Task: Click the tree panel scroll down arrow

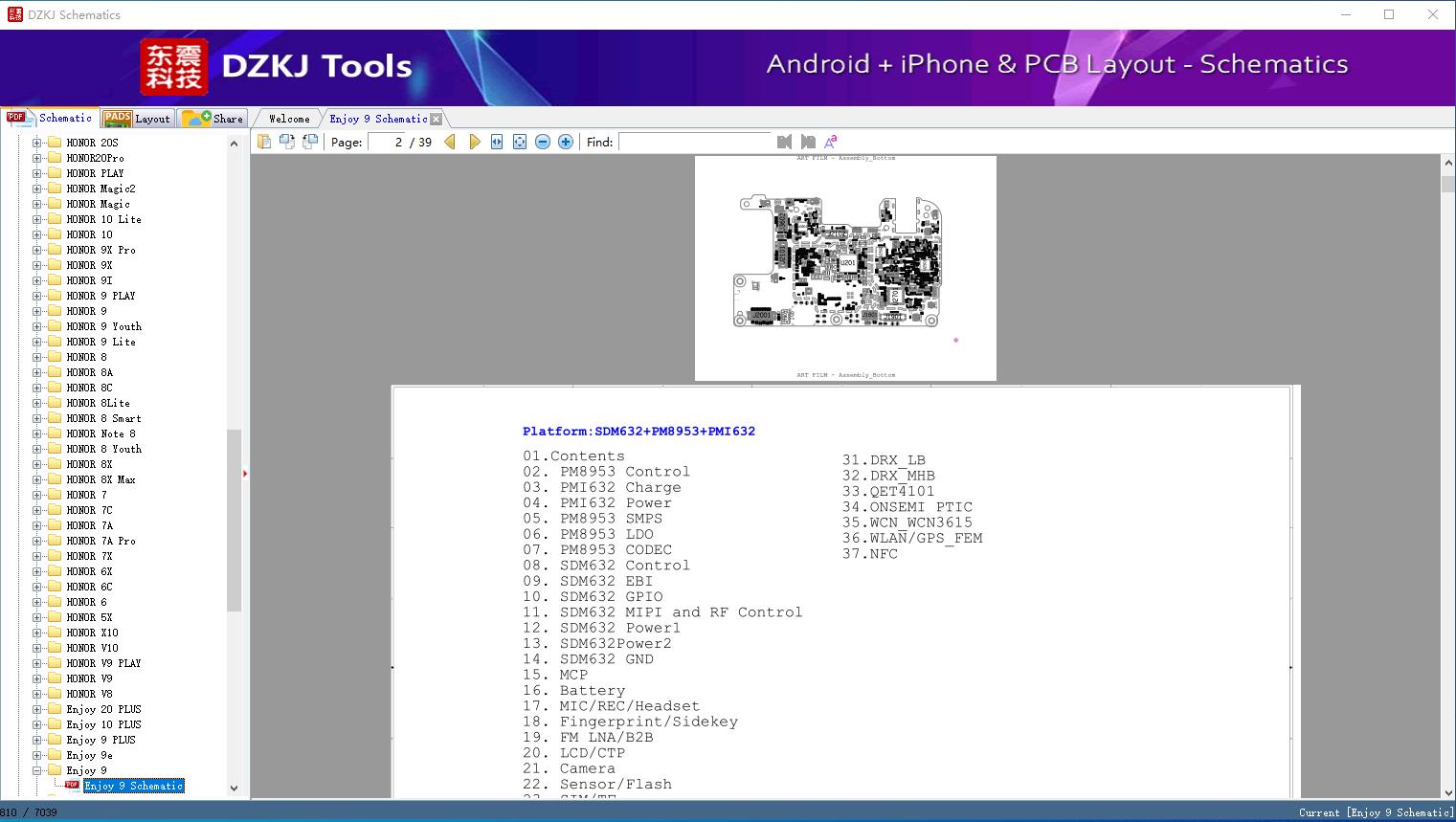Action: click(234, 789)
